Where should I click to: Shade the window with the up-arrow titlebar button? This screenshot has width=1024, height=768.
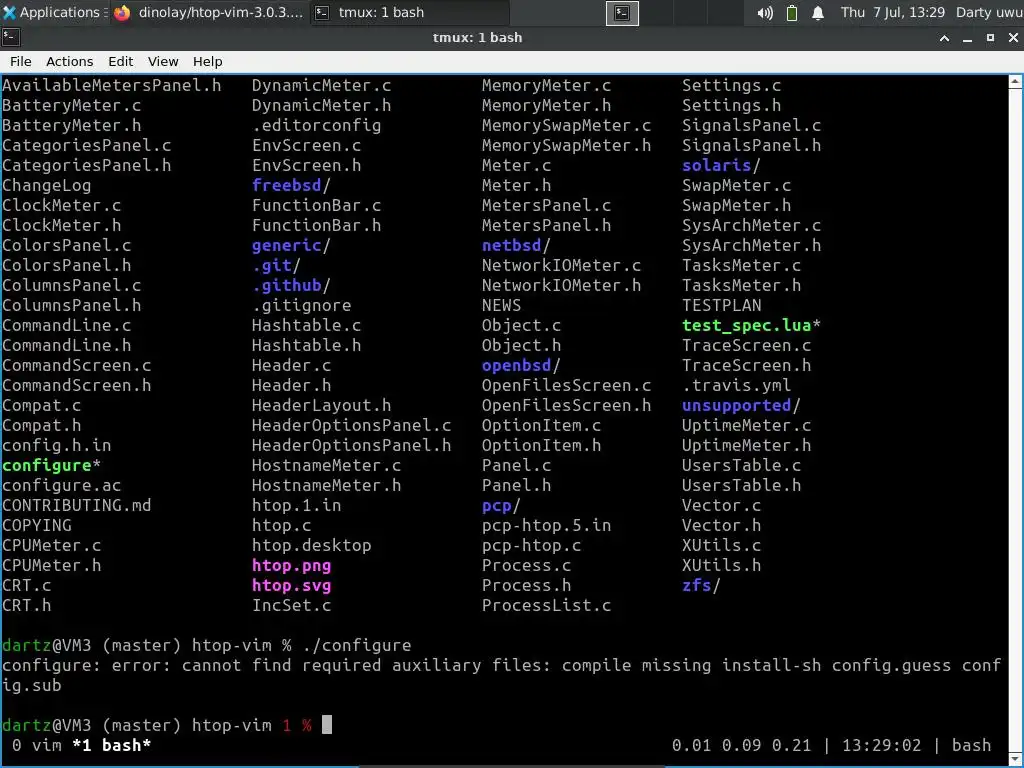point(944,38)
